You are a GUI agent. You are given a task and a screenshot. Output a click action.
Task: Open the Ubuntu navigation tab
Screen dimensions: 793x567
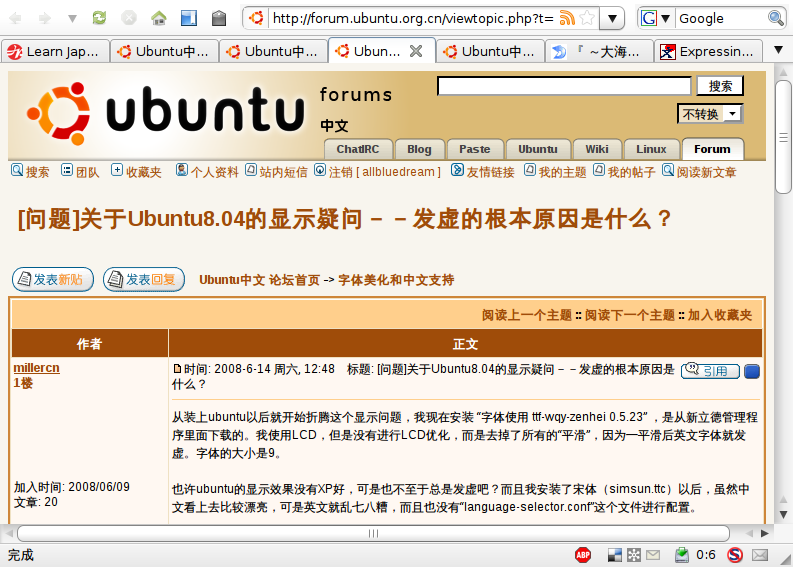point(538,149)
